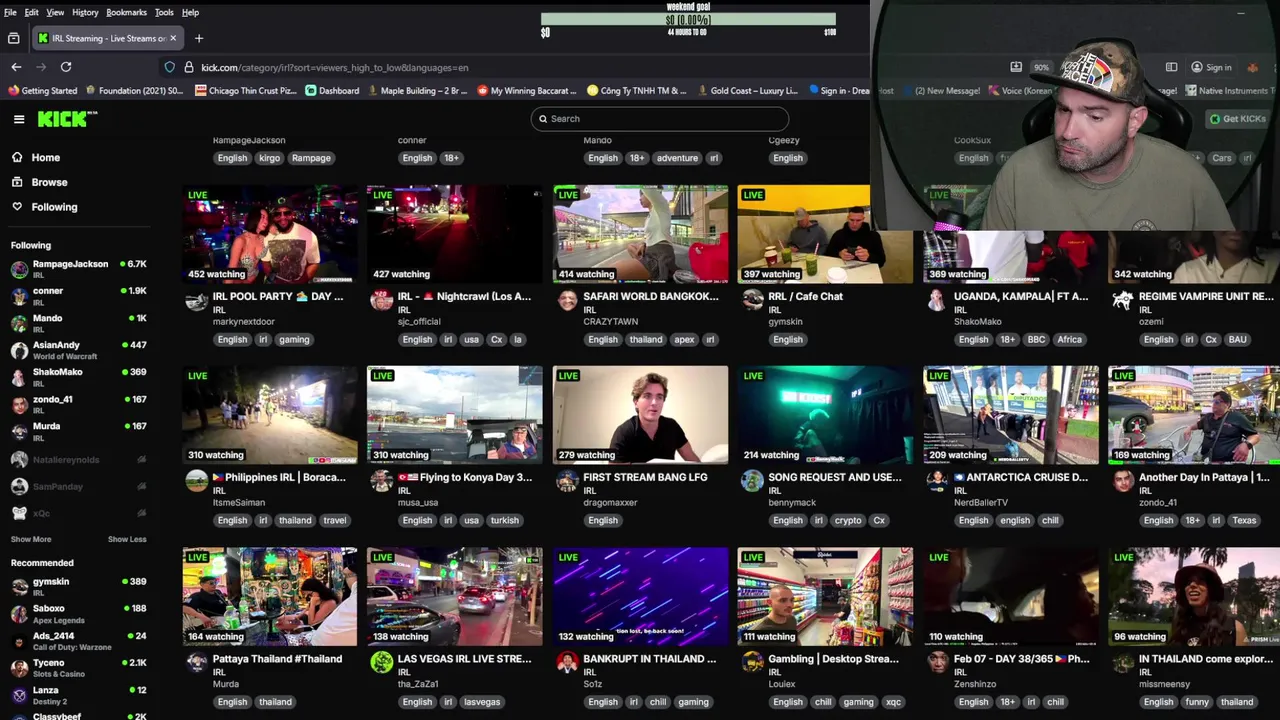Open the File menu

(10, 12)
